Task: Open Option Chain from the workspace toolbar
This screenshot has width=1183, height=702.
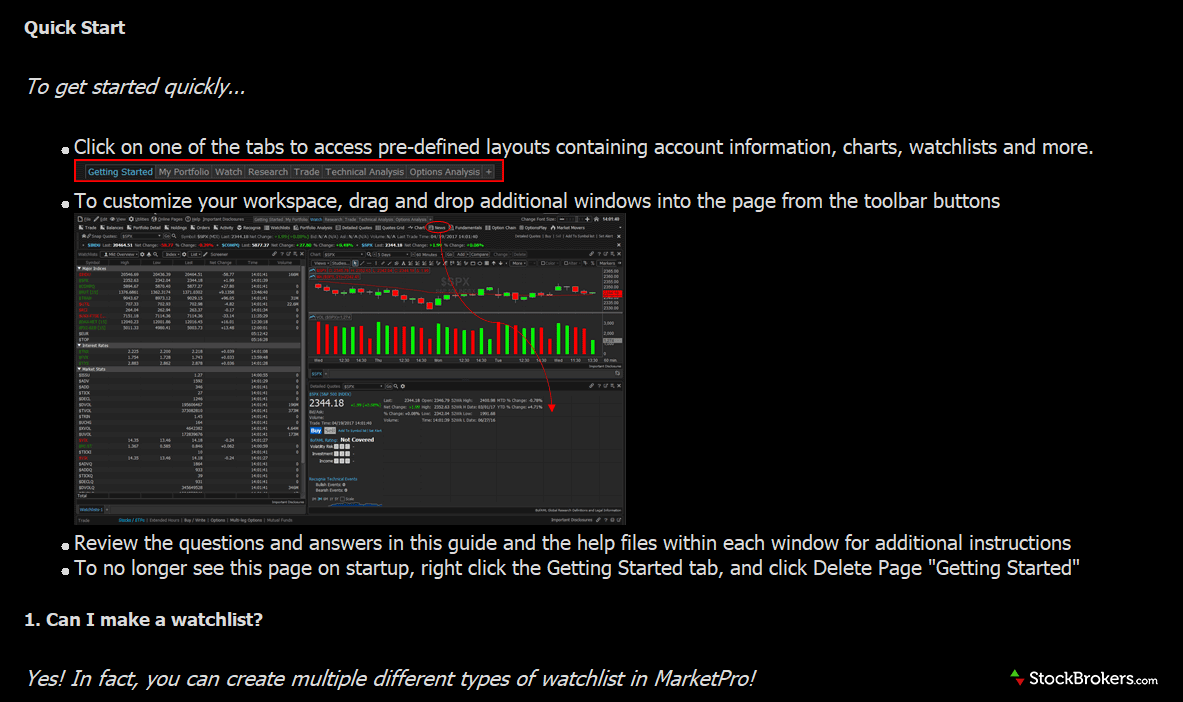Action: [501, 227]
